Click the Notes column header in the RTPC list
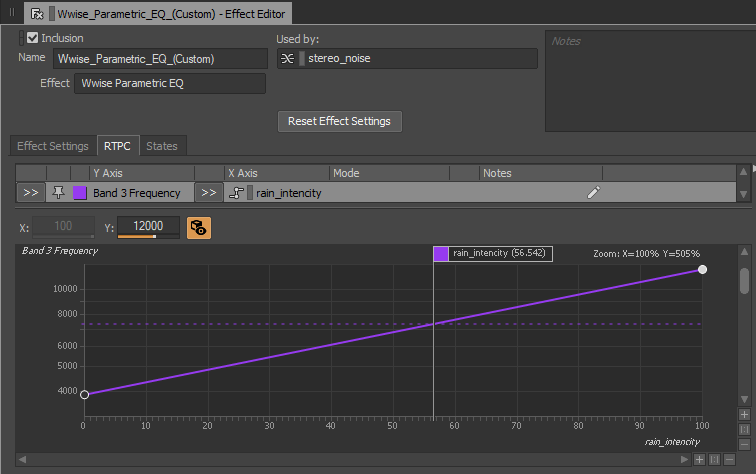This screenshot has width=756, height=474. (x=541, y=173)
